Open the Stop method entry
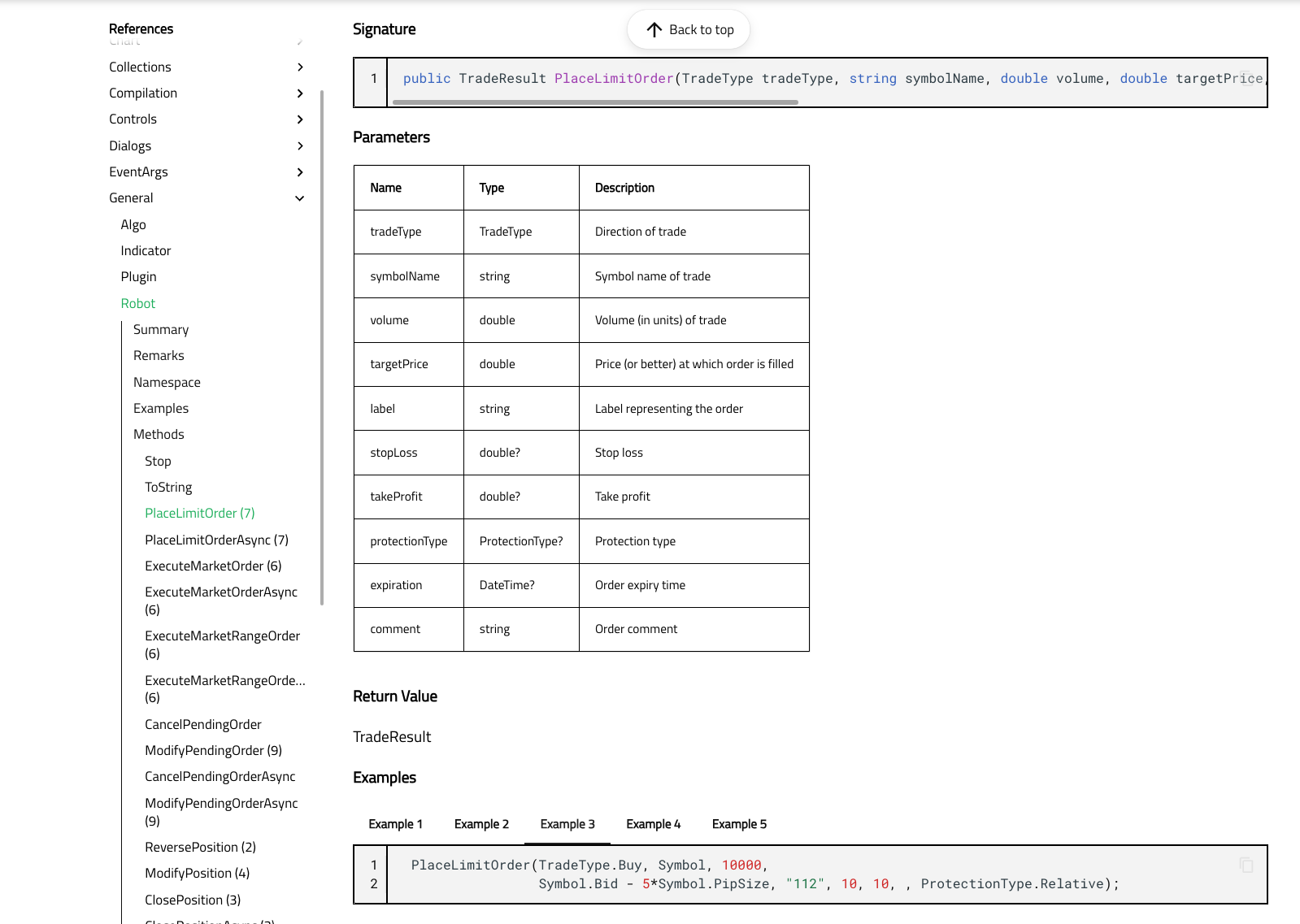The image size is (1300, 924). point(158,462)
